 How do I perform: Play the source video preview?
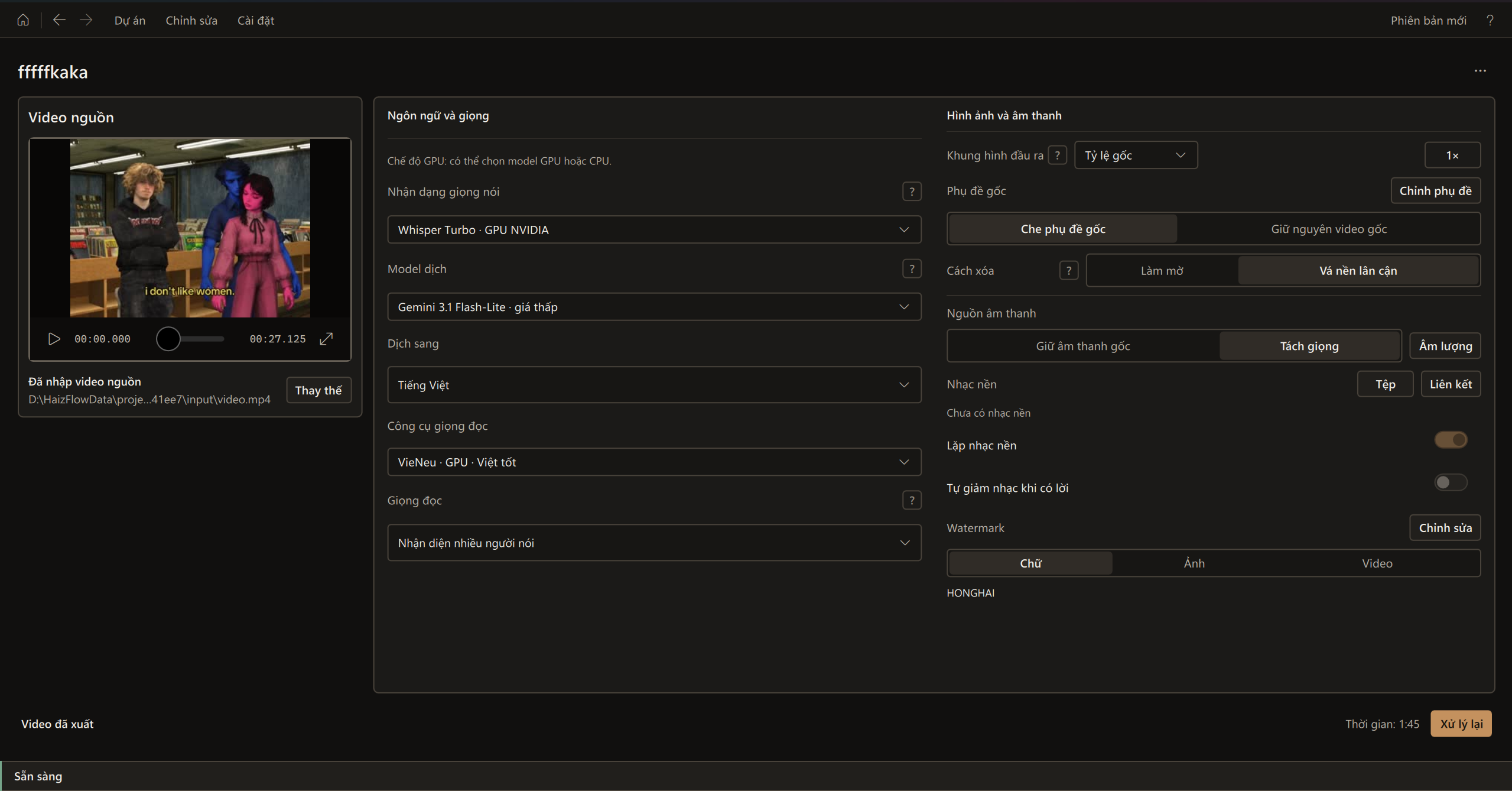tap(54, 339)
